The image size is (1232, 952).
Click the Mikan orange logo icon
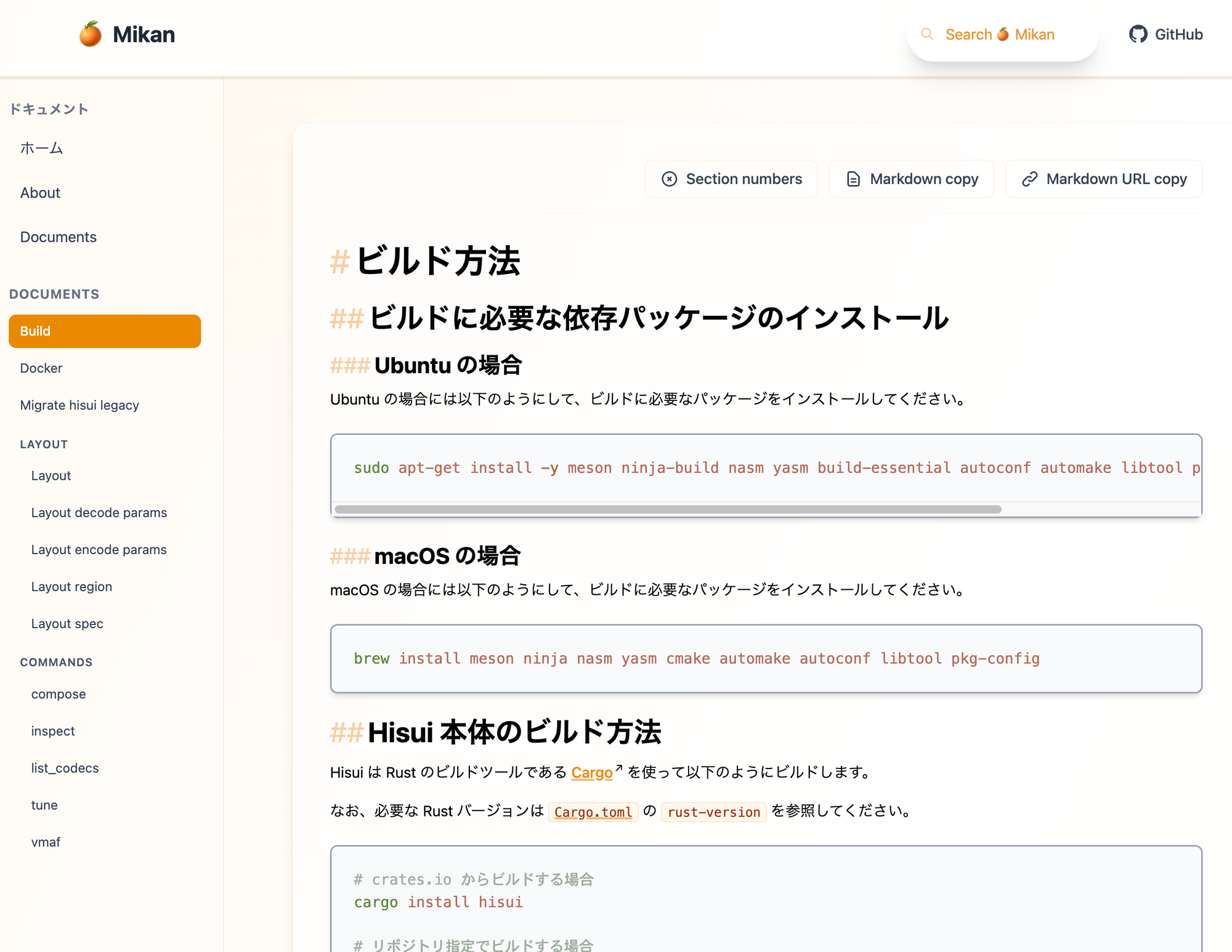coord(90,34)
